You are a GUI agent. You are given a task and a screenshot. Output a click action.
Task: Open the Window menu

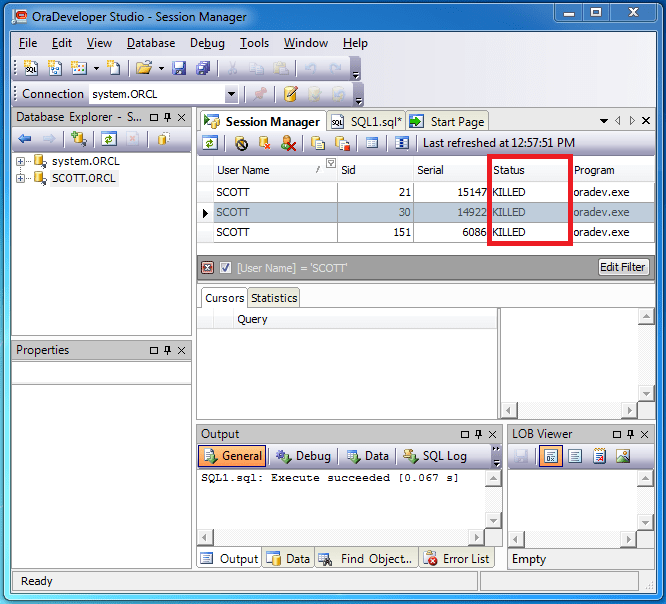(x=306, y=43)
